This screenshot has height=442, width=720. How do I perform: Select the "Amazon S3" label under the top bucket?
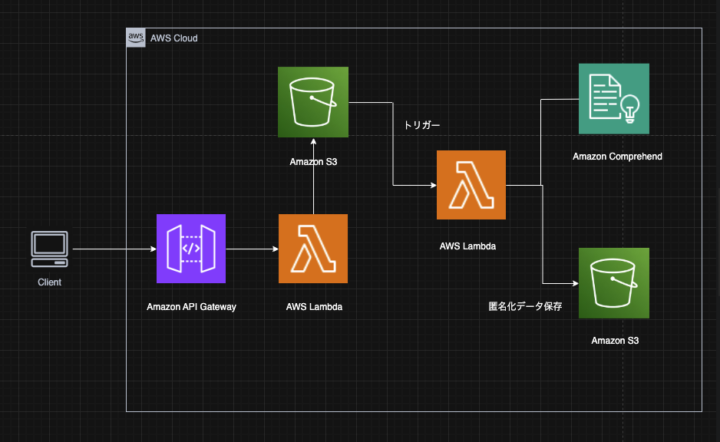click(x=313, y=161)
